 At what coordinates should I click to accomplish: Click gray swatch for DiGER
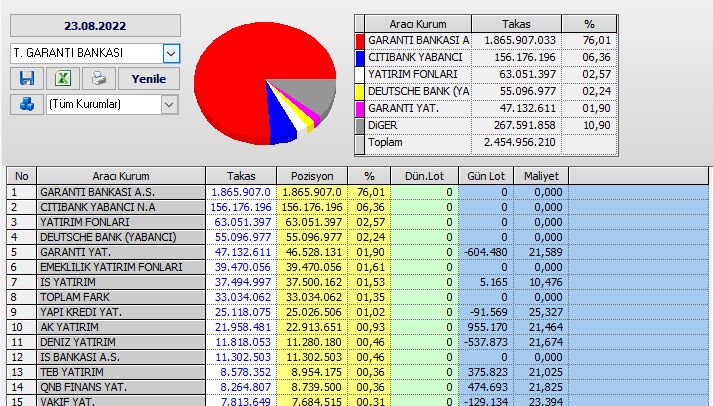click(x=360, y=125)
